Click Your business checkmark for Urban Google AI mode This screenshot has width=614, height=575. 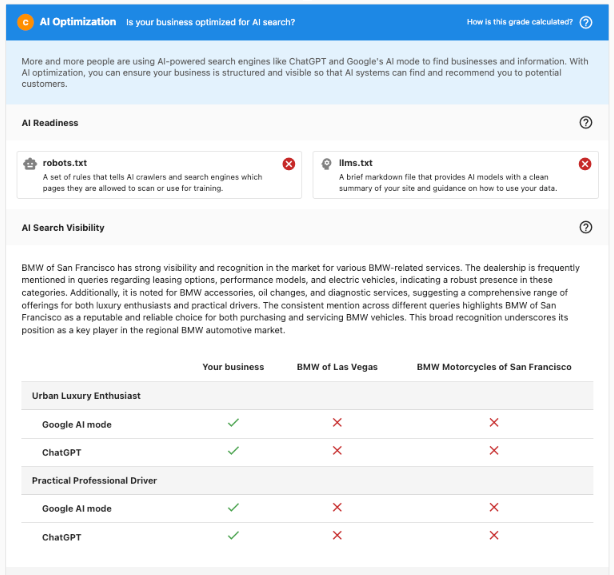pos(233,424)
